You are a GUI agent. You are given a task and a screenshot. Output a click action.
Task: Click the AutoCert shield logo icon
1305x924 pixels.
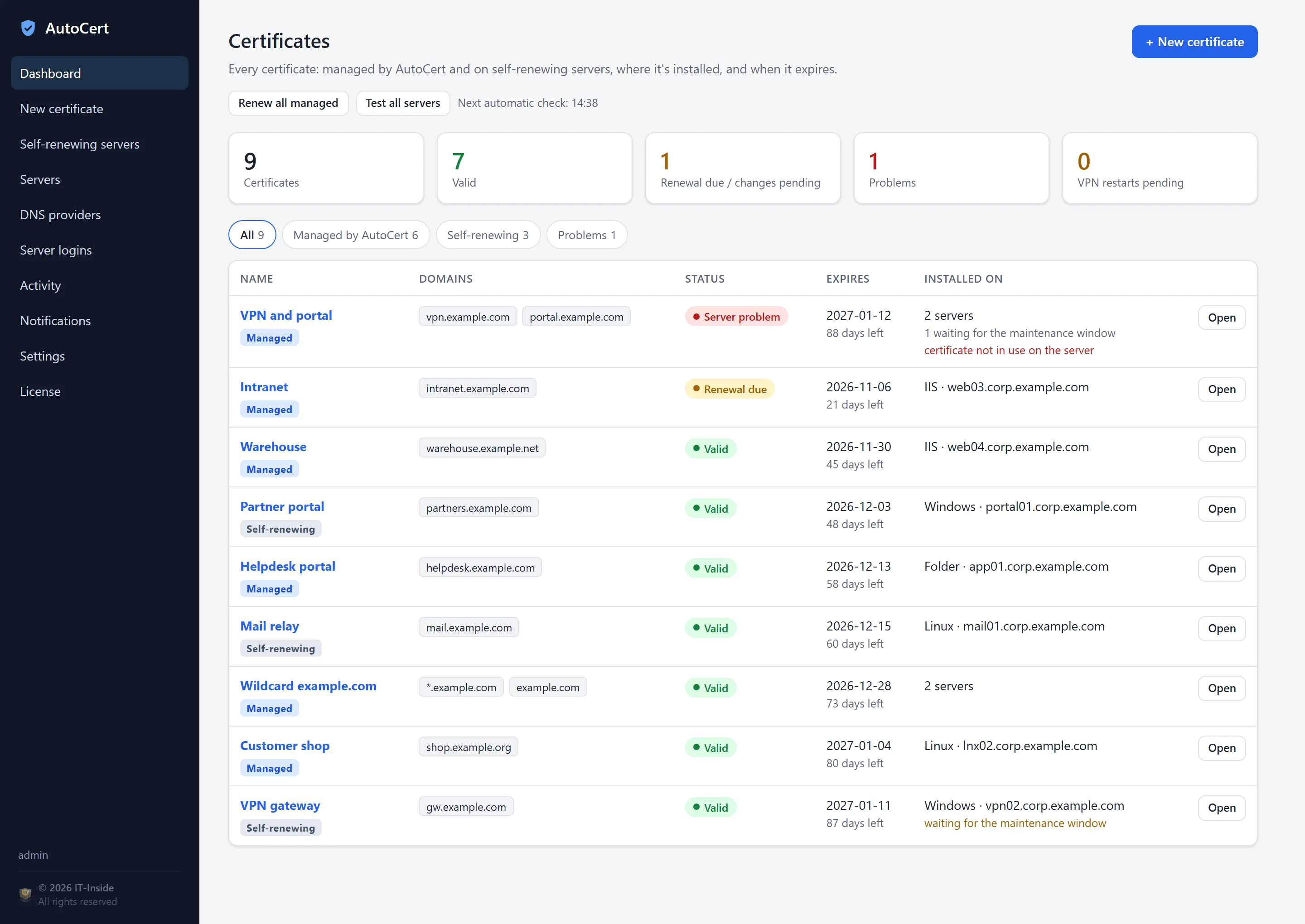coord(28,28)
